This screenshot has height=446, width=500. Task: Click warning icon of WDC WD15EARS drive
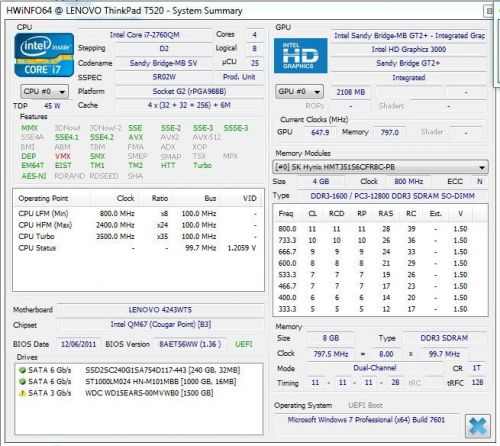(22, 393)
